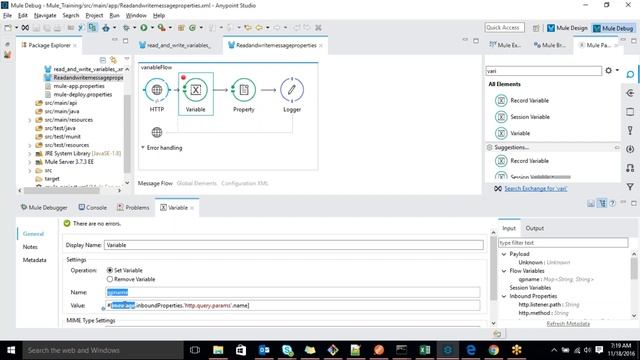Click the palette Scopes square category icon
Viewport: 640px width, 360px height.
click(x=630, y=112)
